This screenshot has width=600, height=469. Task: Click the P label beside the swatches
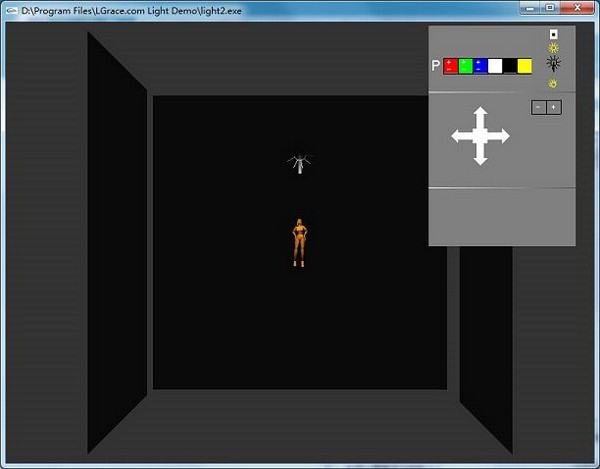(x=435, y=66)
